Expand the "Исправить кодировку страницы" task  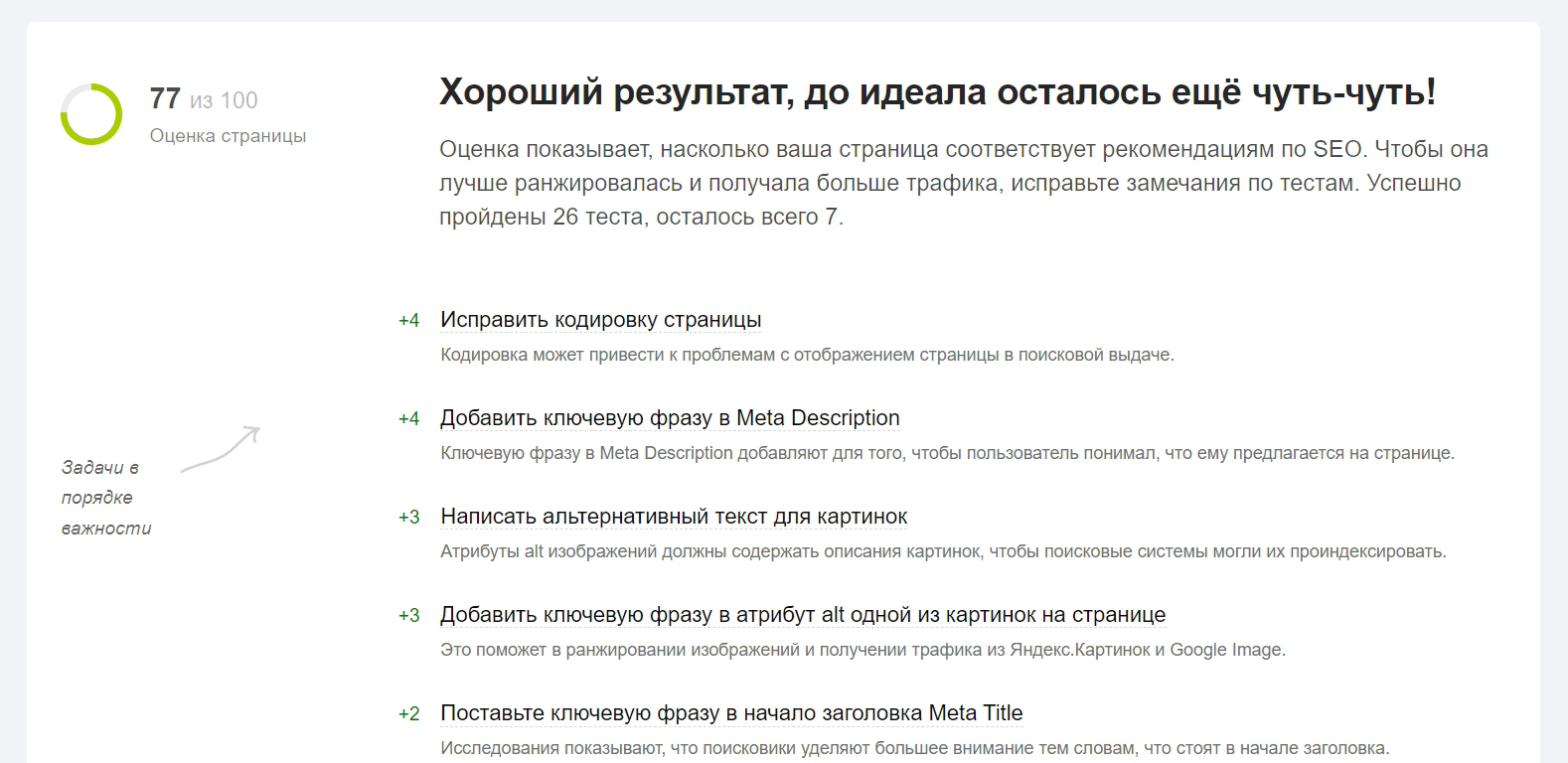point(600,320)
